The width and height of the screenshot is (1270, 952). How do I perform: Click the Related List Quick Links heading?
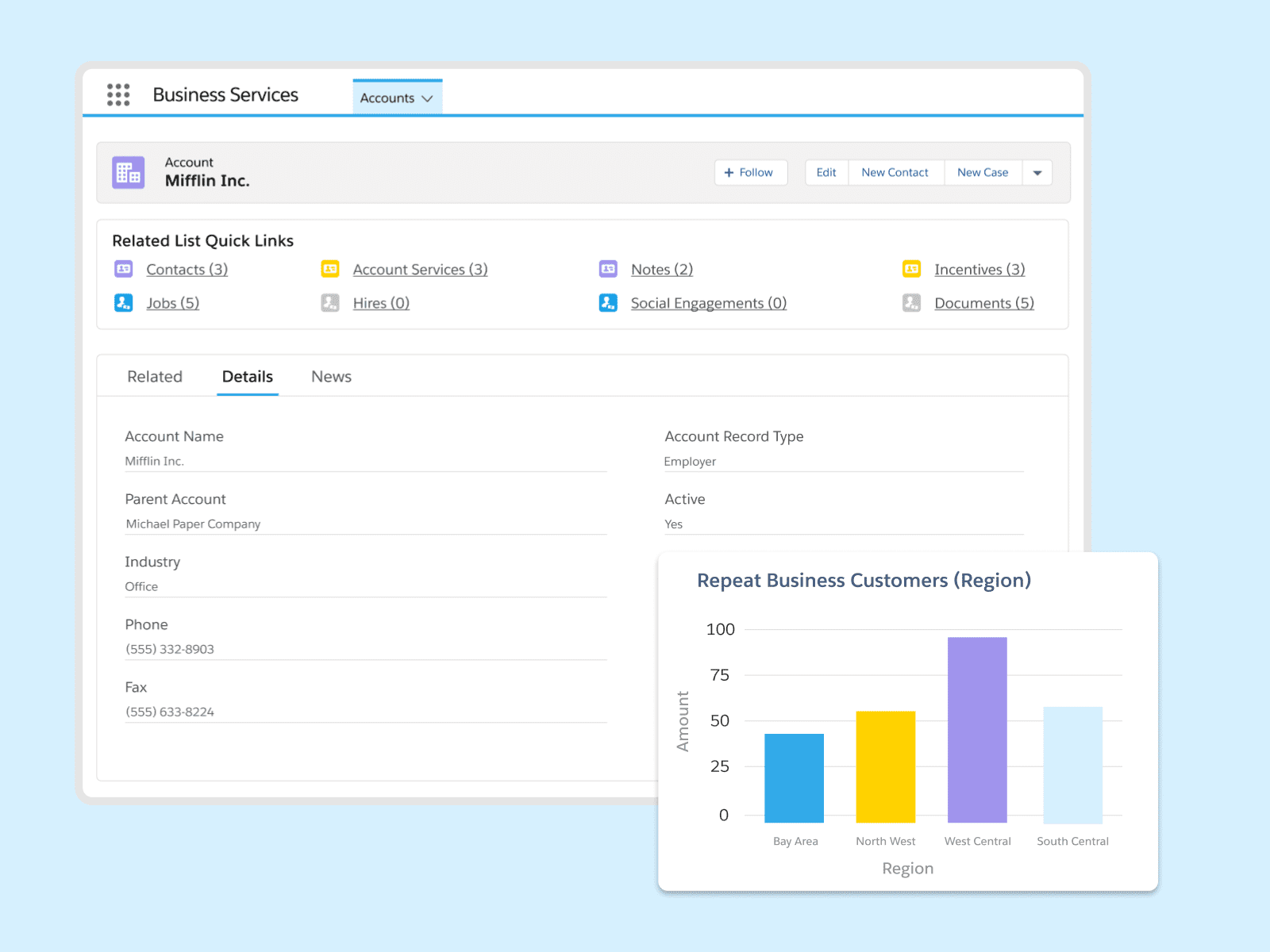click(202, 240)
